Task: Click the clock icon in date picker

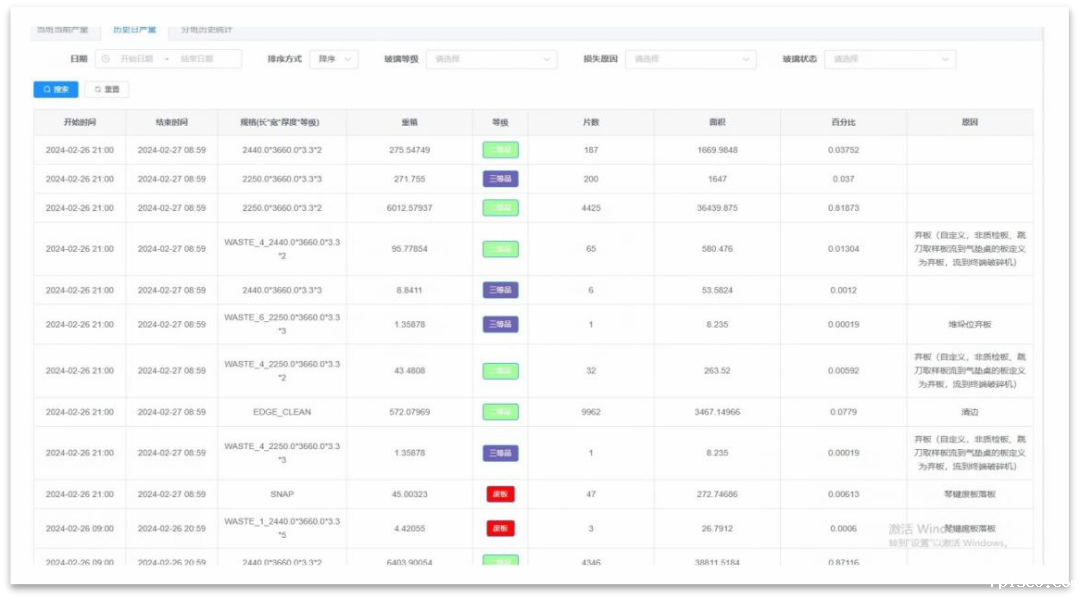Action: [106, 59]
